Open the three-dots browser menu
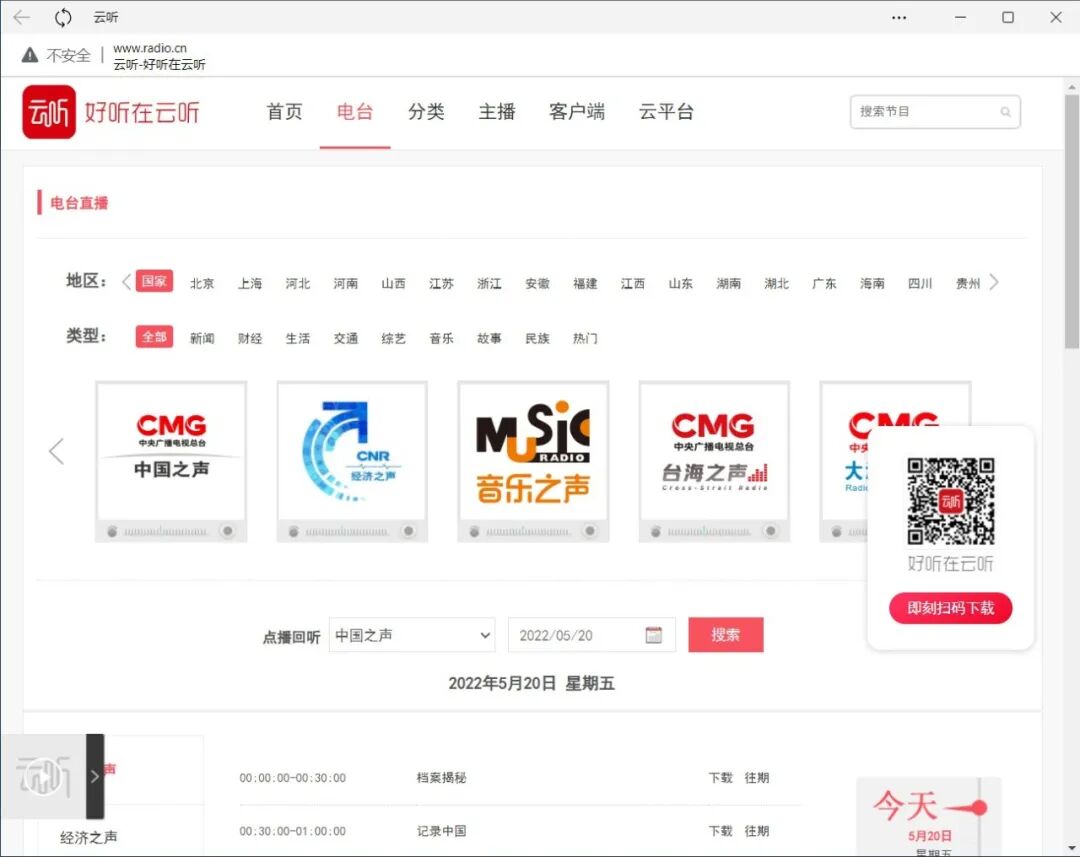Screen dimensions: 1080x857 click(899, 17)
